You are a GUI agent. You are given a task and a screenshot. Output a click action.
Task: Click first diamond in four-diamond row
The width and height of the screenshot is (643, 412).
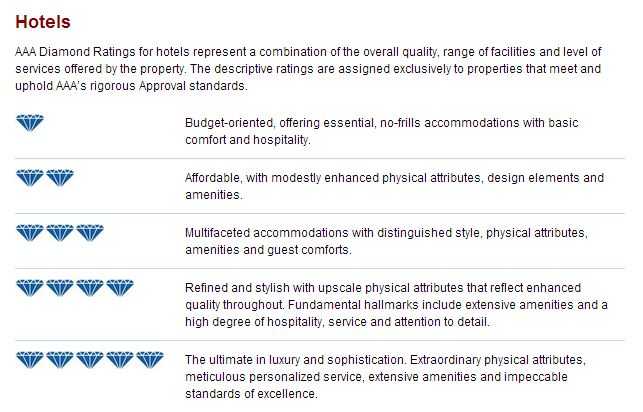[x=30, y=287]
